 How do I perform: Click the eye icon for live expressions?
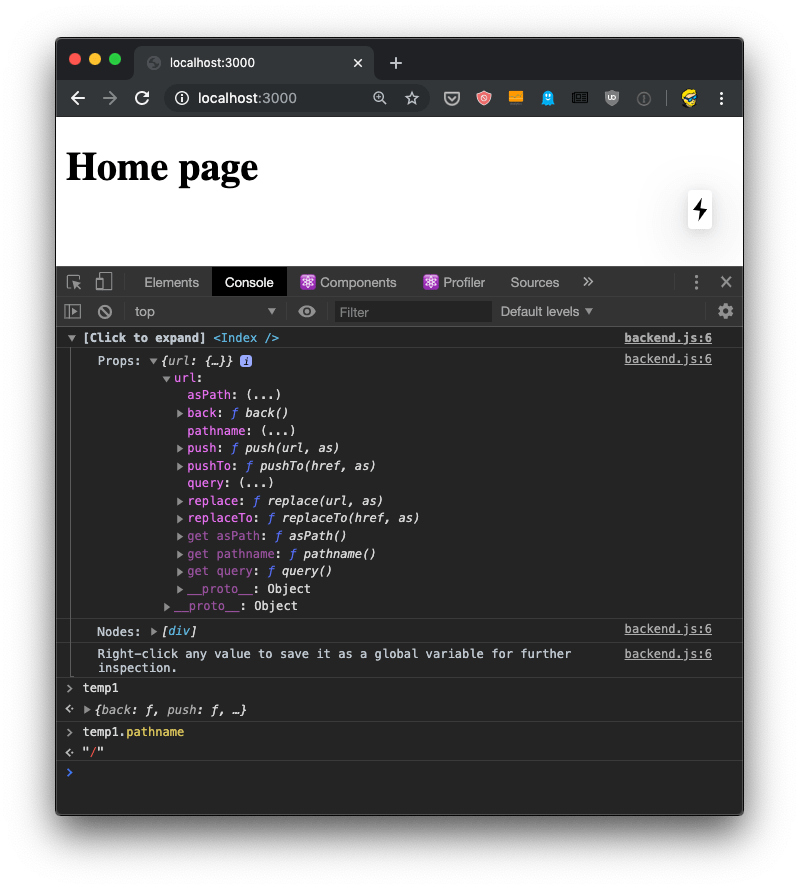[x=307, y=312]
